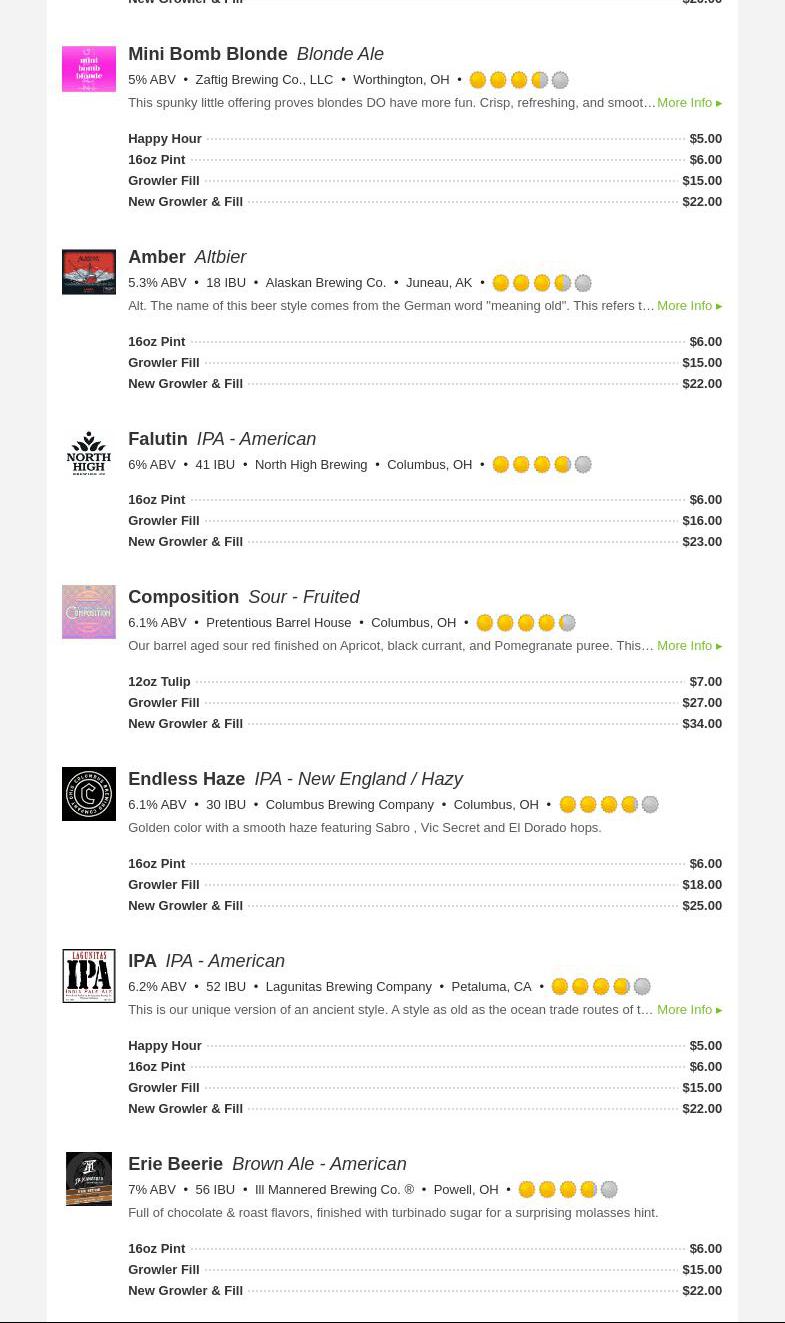This screenshot has height=1323, width=785.
Task: Click the star rating for Endless Haze
Action: (x=609, y=805)
